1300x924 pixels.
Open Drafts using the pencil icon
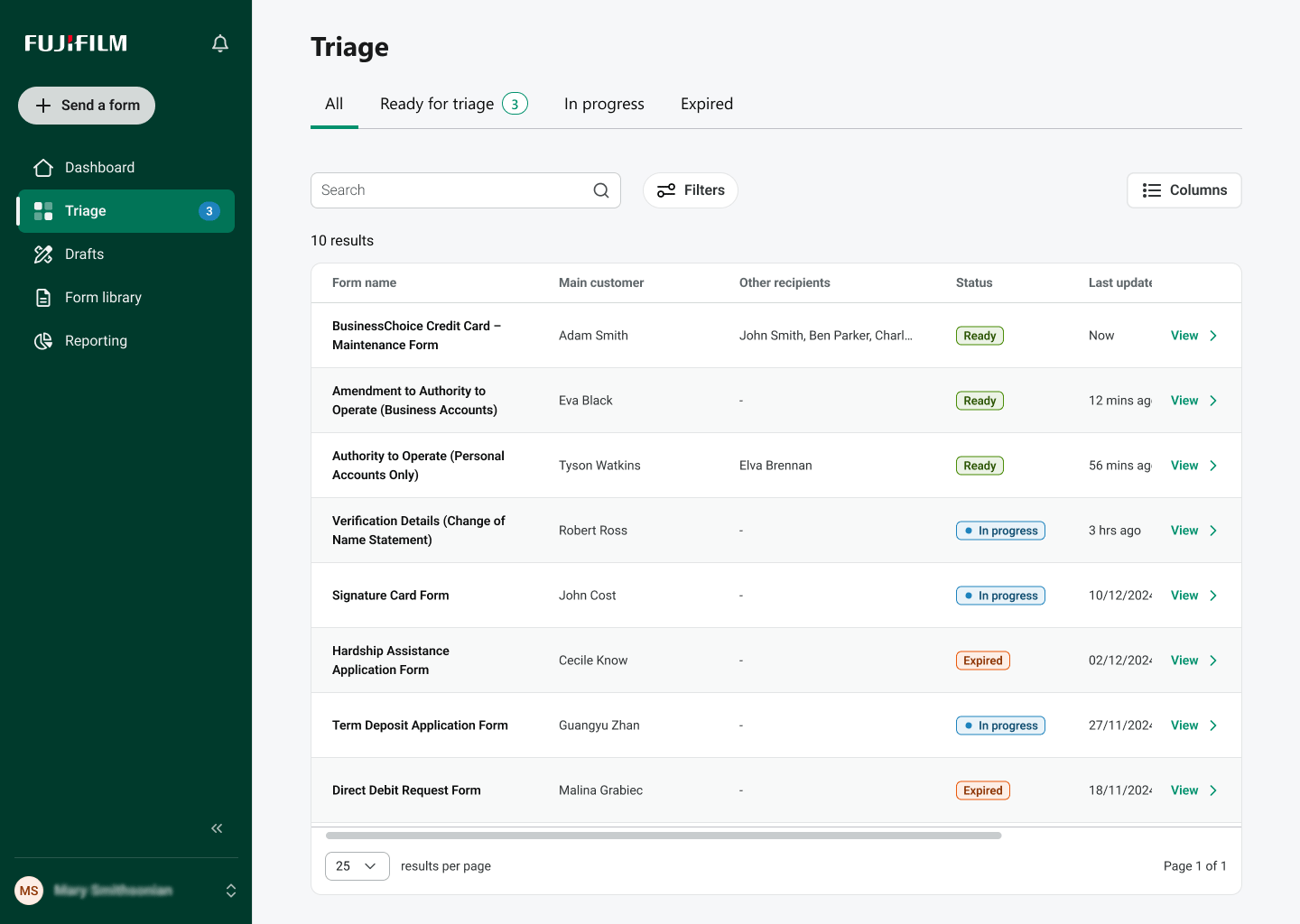(42, 254)
